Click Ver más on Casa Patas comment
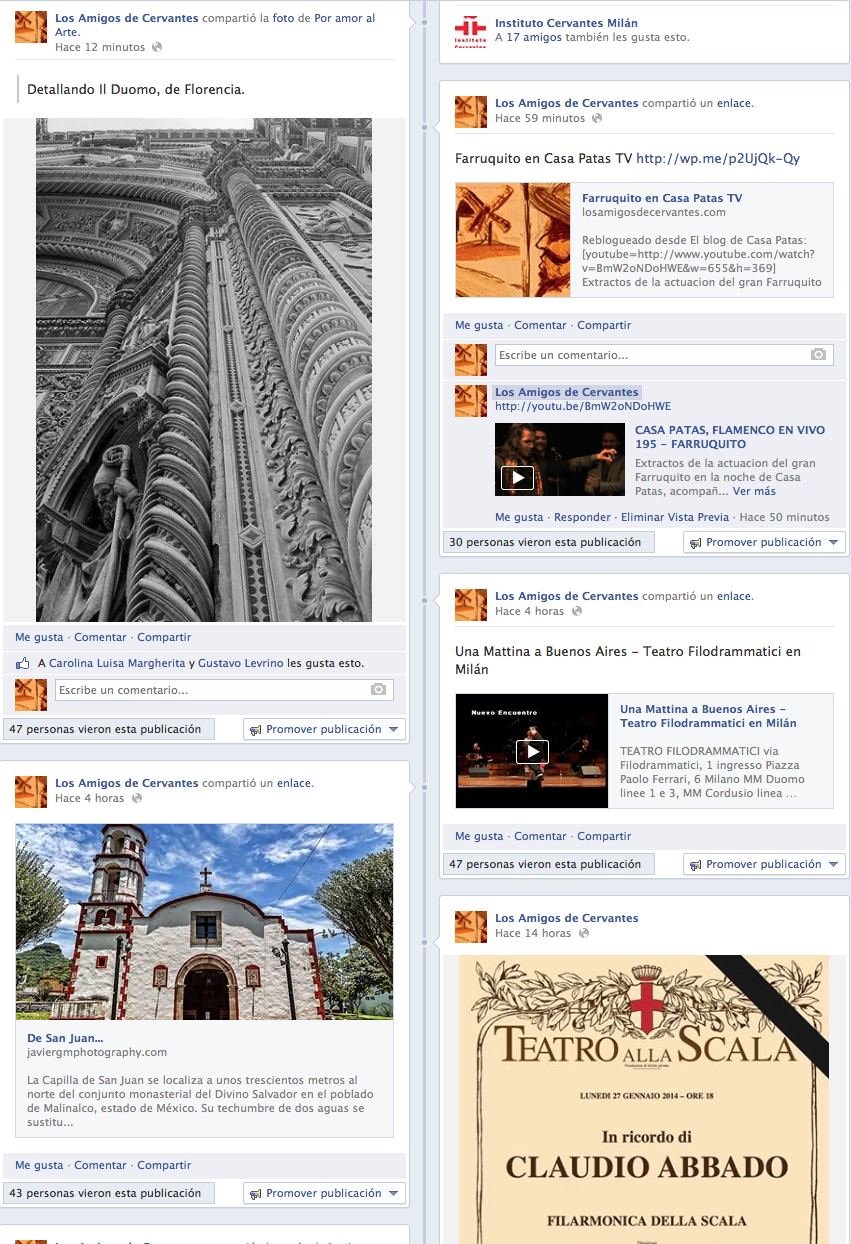 [x=754, y=491]
